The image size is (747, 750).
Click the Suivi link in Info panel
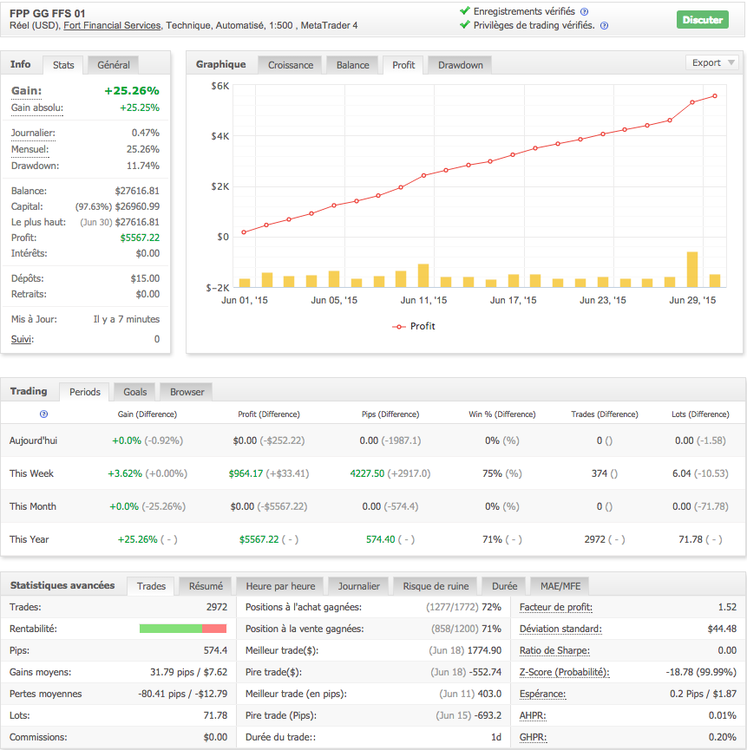click(21, 339)
